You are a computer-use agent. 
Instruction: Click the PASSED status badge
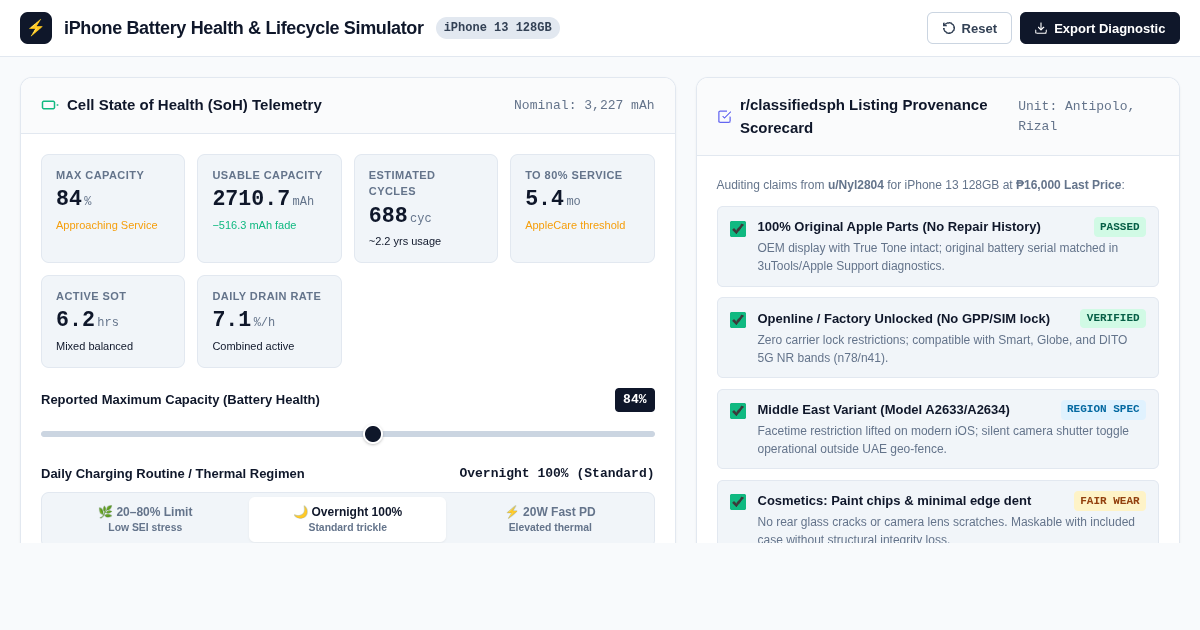pyautogui.click(x=1120, y=227)
